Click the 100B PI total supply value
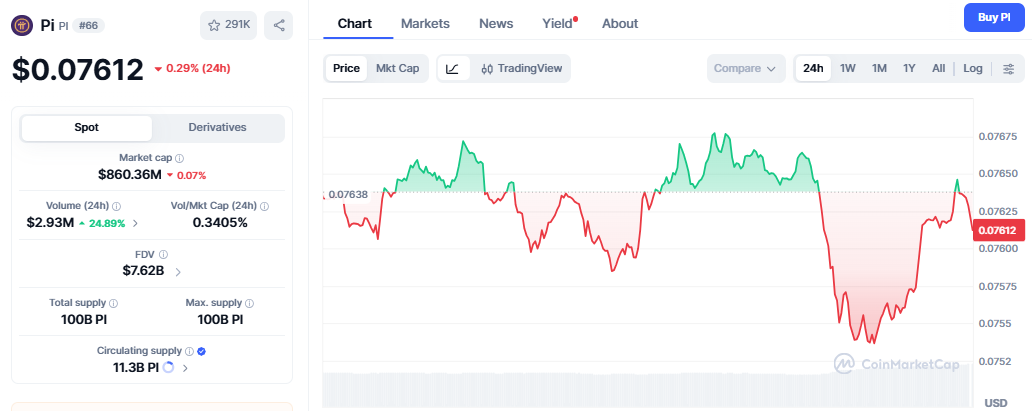The width and height of the screenshot is (1032, 411). (84, 319)
